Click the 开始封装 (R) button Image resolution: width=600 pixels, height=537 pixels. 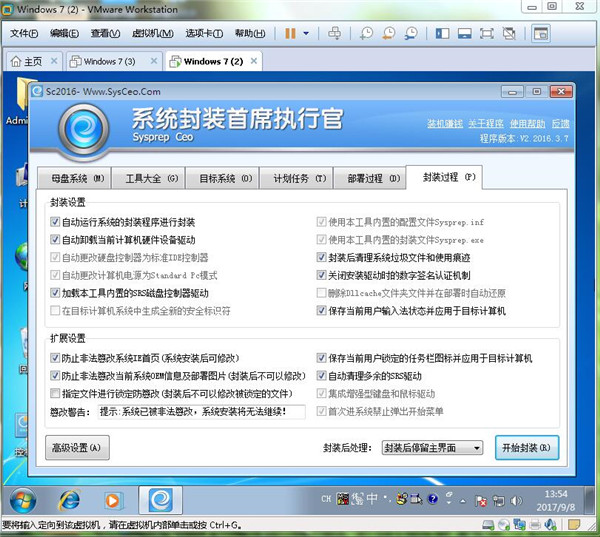[527, 447]
